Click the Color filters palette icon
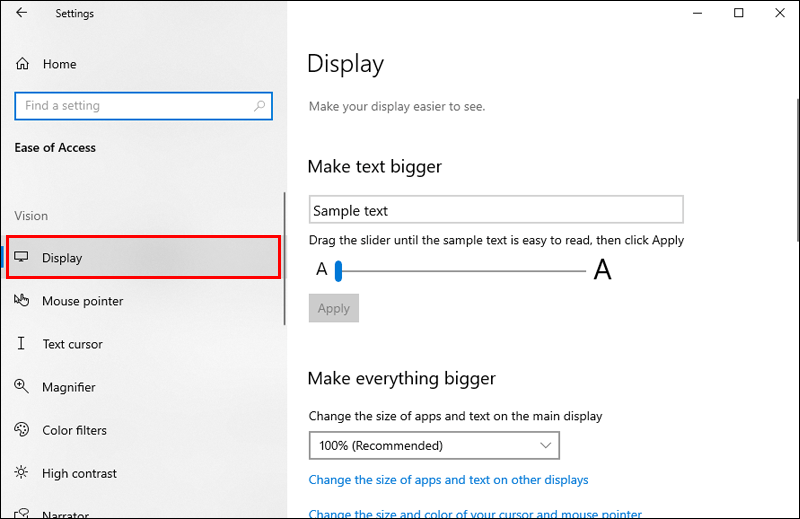Viewport: 800px width, 519px height. point(21,430)
